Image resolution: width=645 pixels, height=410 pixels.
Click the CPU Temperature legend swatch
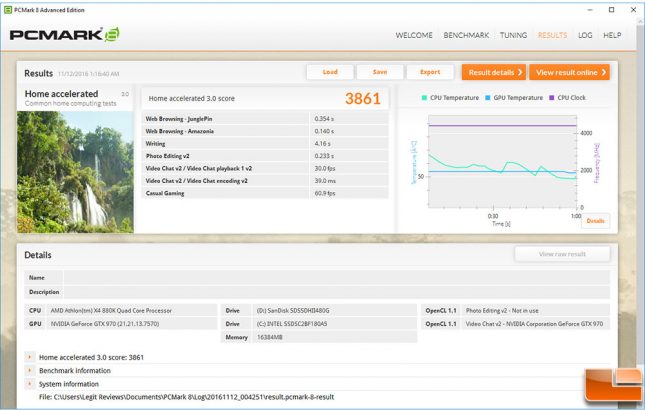(424, 98)
